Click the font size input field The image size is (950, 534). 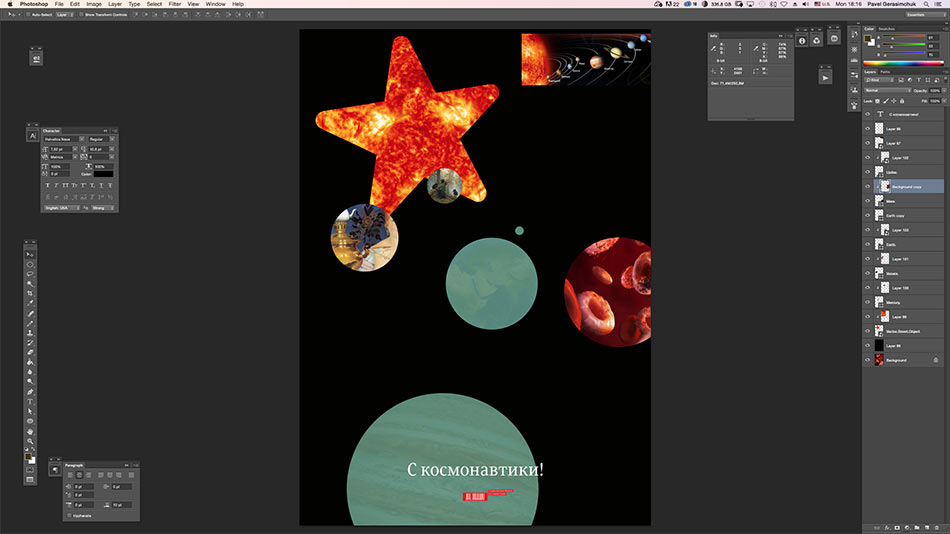[x=61, y=149]
